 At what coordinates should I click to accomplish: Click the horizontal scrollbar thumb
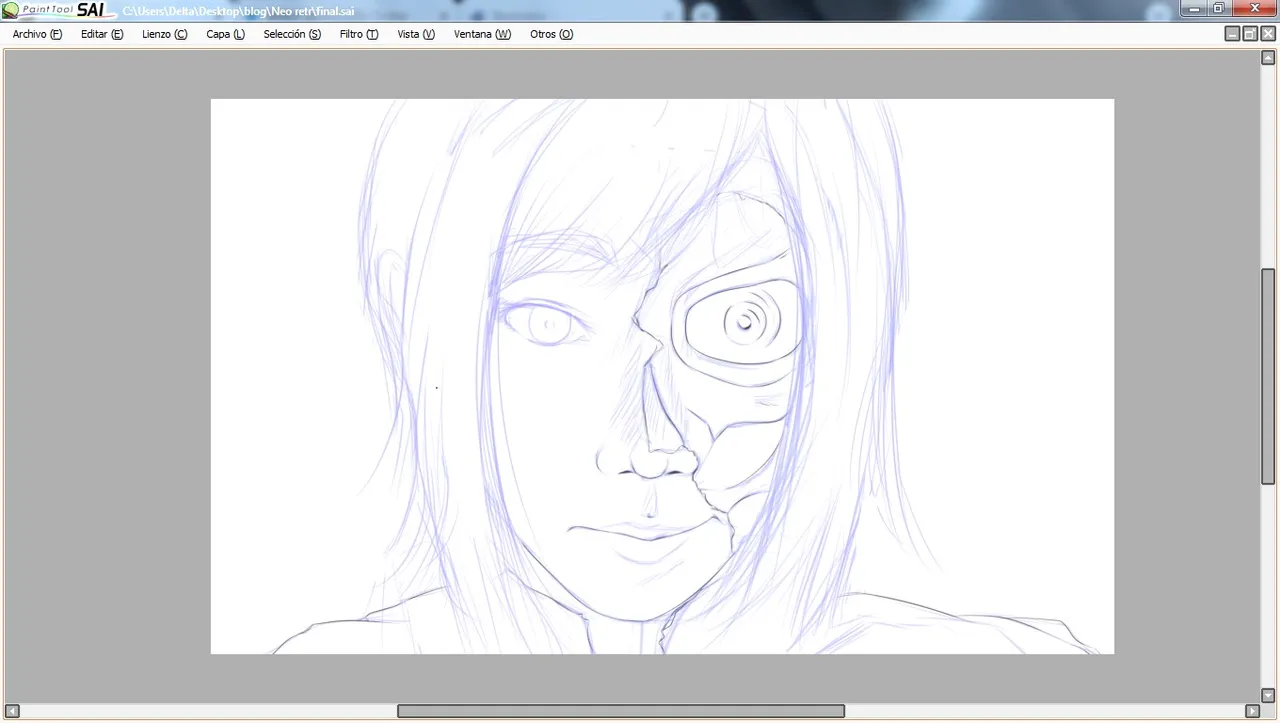coord(621,711)
